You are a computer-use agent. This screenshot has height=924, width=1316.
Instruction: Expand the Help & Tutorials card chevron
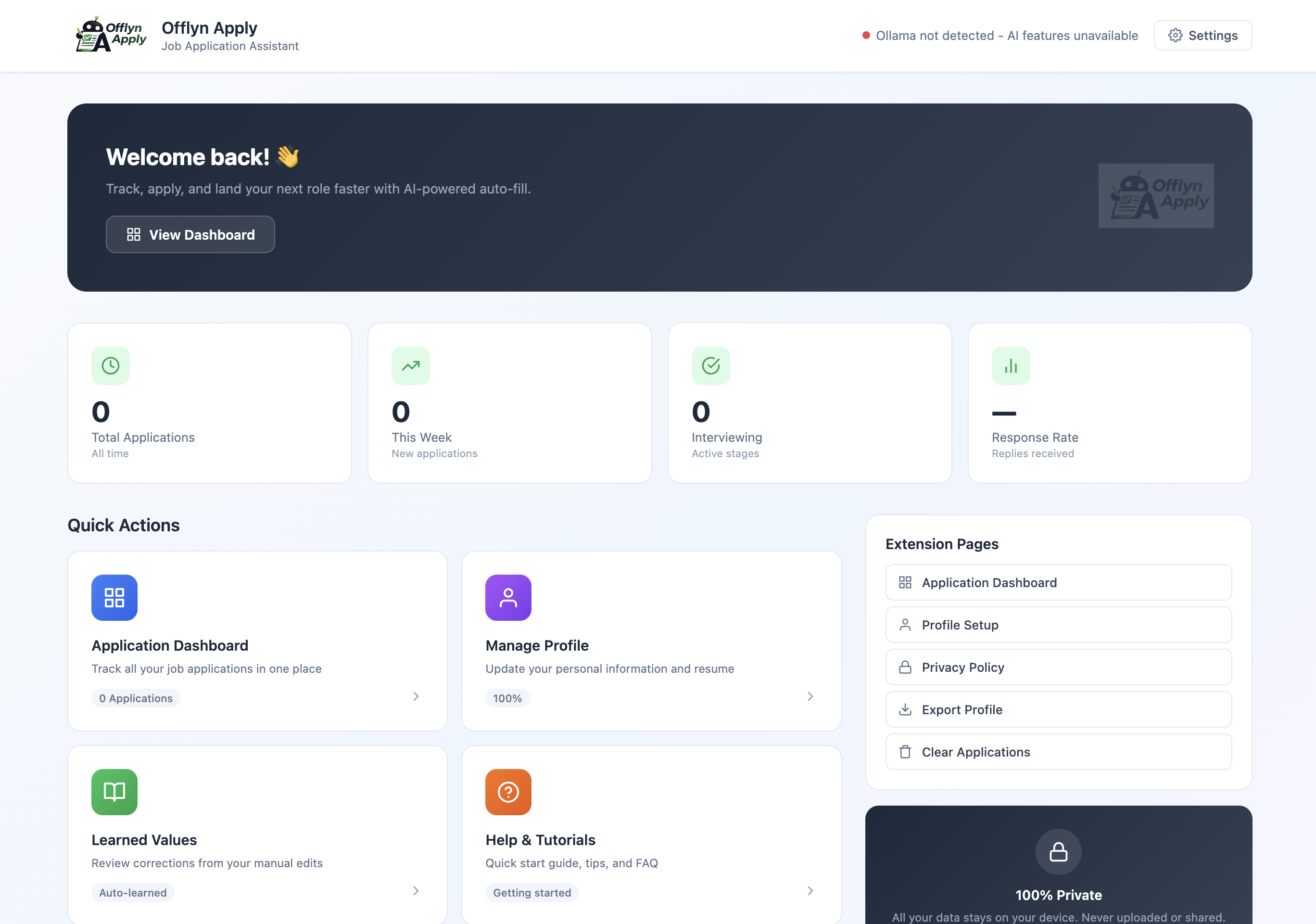(x=810, y=891)
